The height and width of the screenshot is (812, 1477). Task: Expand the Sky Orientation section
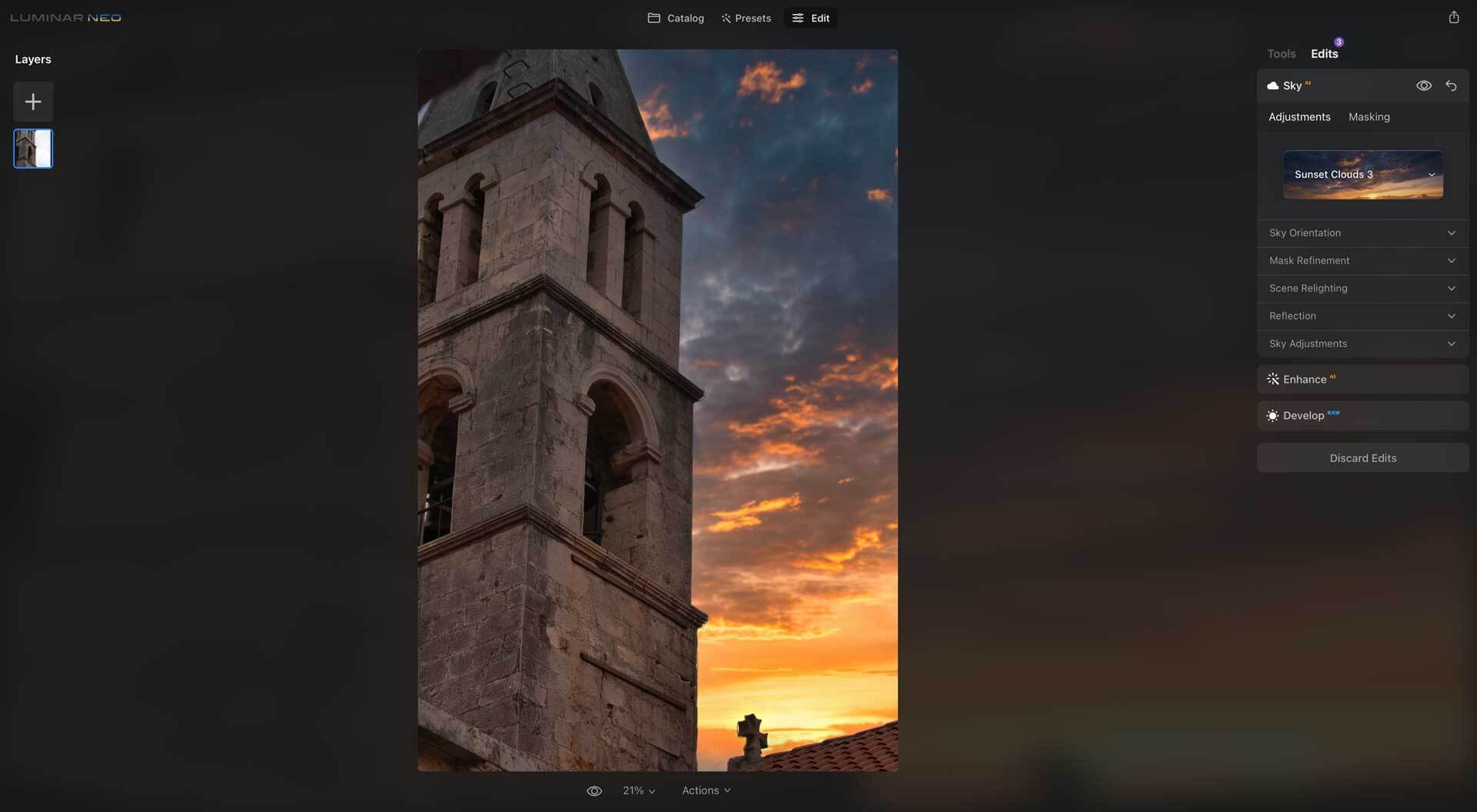pos(1362,233)
